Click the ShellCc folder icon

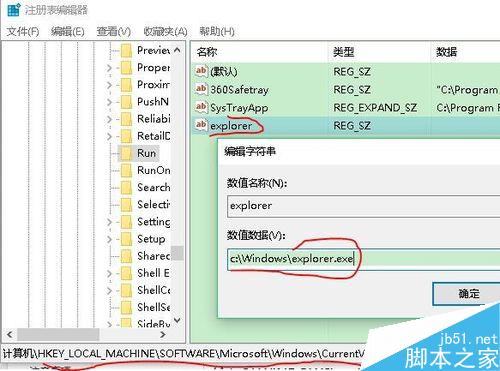[126, 291]
